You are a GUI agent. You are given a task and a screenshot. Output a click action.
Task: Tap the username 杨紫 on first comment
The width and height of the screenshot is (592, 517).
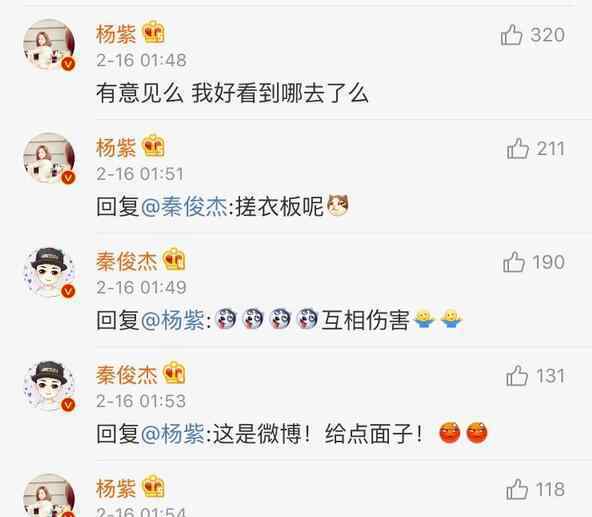(116, 34)
